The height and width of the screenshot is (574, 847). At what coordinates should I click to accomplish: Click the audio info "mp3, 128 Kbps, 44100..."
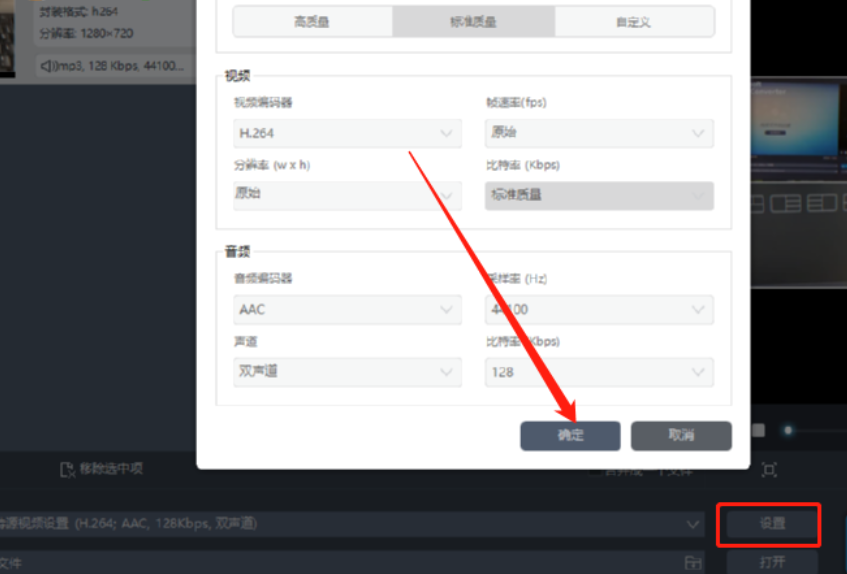[x=112, y=66]
